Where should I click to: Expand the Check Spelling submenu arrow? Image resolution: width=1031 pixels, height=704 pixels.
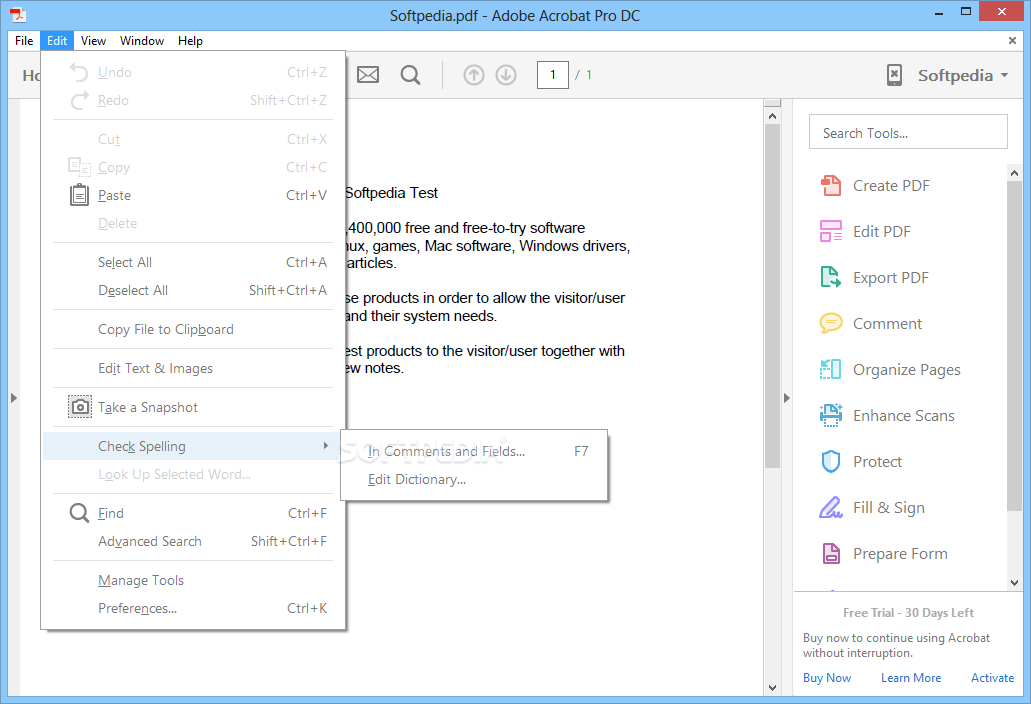(325, 446)
